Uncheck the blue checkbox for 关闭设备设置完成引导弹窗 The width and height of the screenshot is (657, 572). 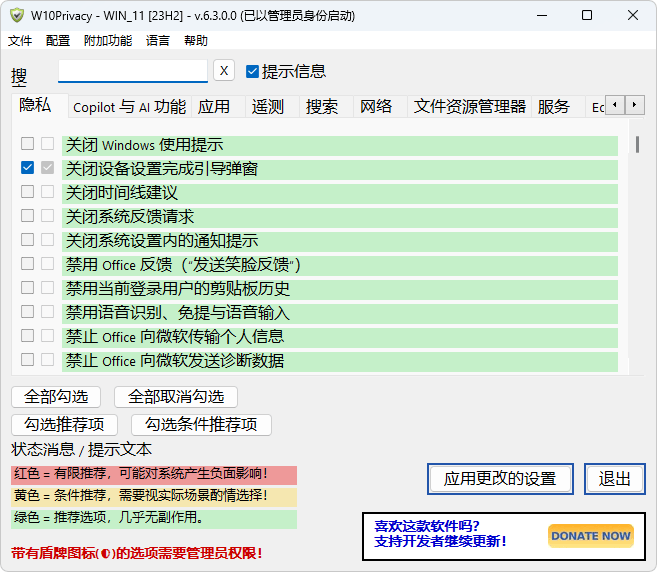[x=28, y=168]
